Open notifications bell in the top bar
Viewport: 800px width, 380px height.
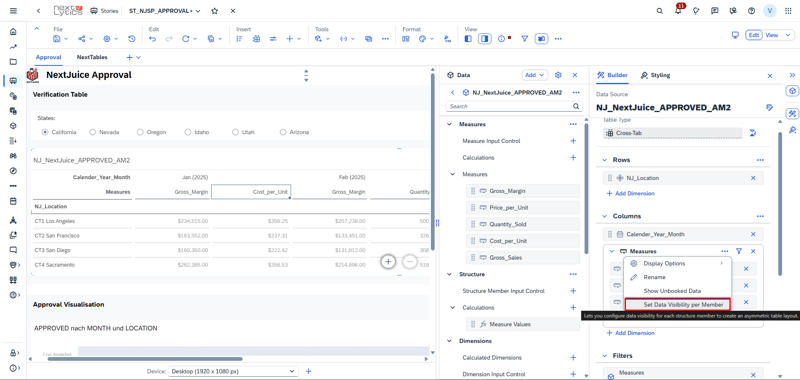point(678,11)
